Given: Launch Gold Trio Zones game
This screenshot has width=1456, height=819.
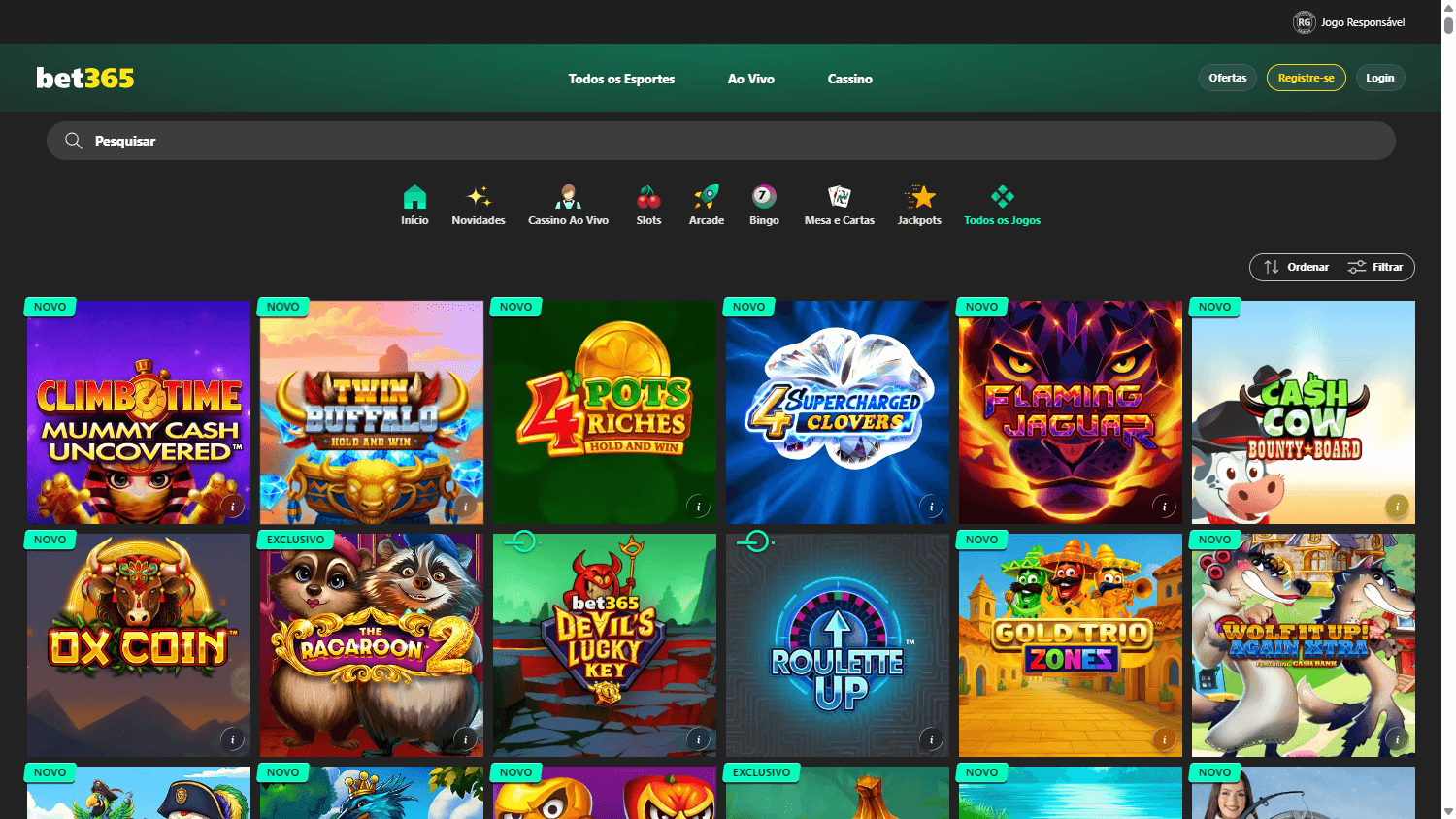Looking at the screenshot, I should click(x=1071, y=645).
